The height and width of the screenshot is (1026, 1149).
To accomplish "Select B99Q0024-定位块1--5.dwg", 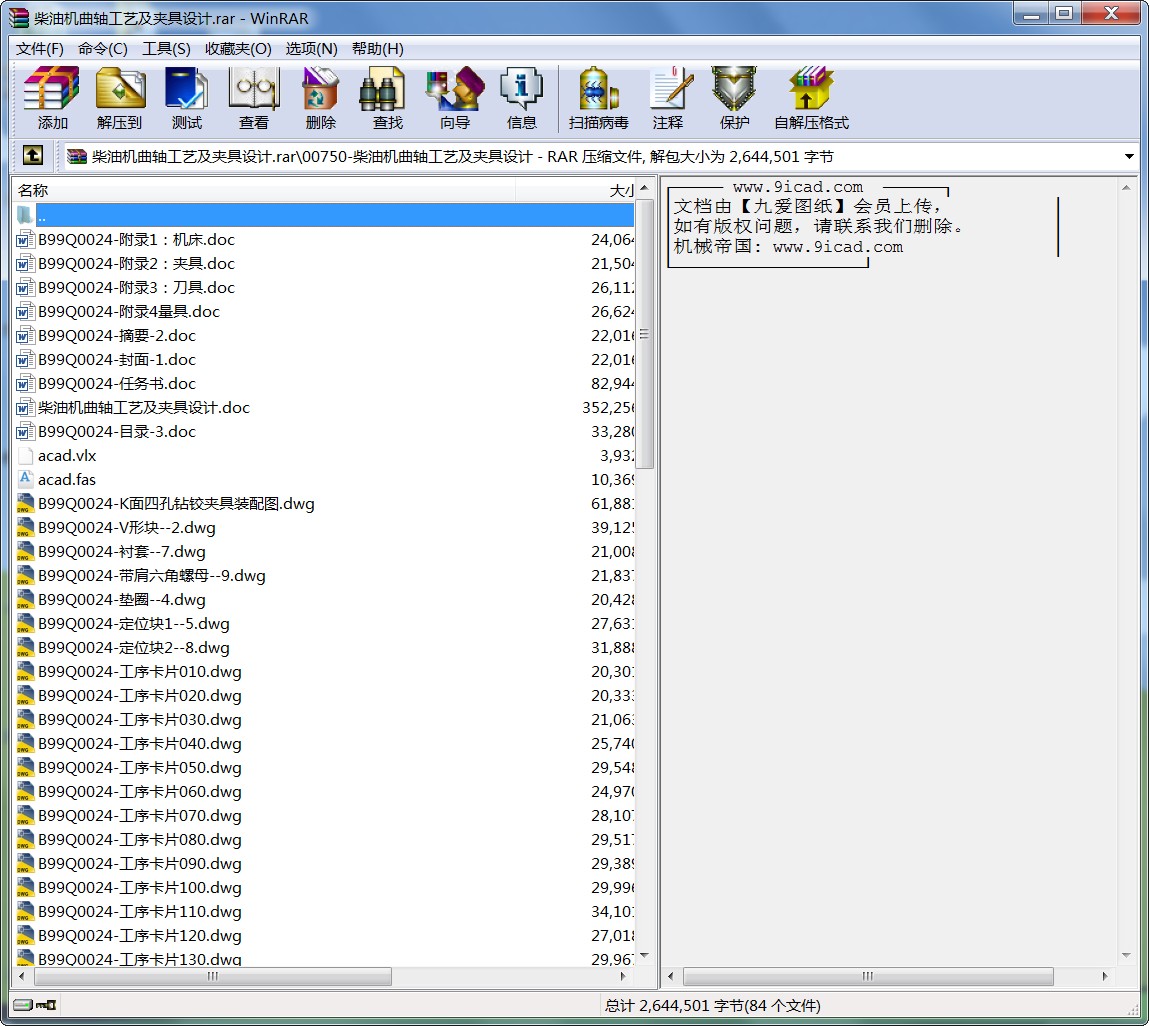I will pyautogui.click(x=133, y=624).
